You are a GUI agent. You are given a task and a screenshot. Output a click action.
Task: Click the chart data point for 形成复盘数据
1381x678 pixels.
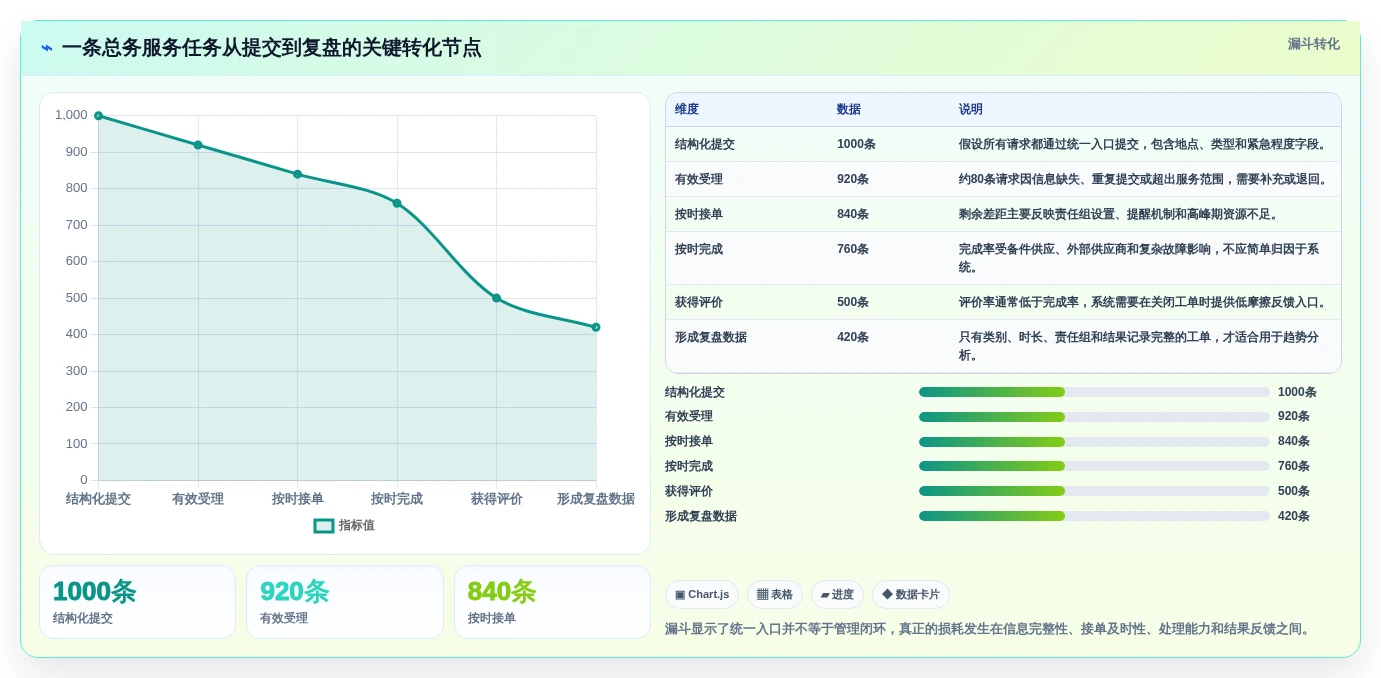pos(596,327)
